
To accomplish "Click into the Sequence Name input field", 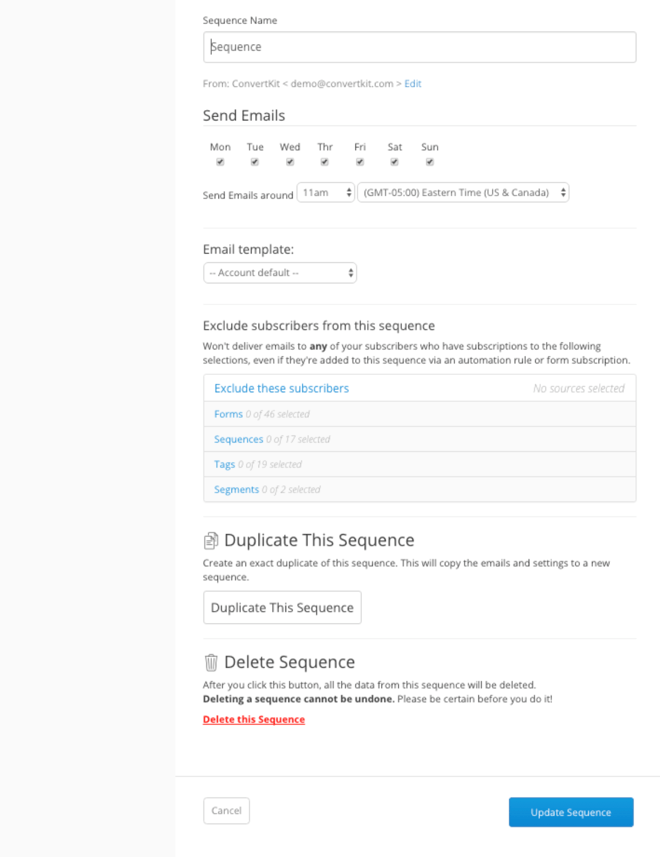I will [x=419, y=47].
